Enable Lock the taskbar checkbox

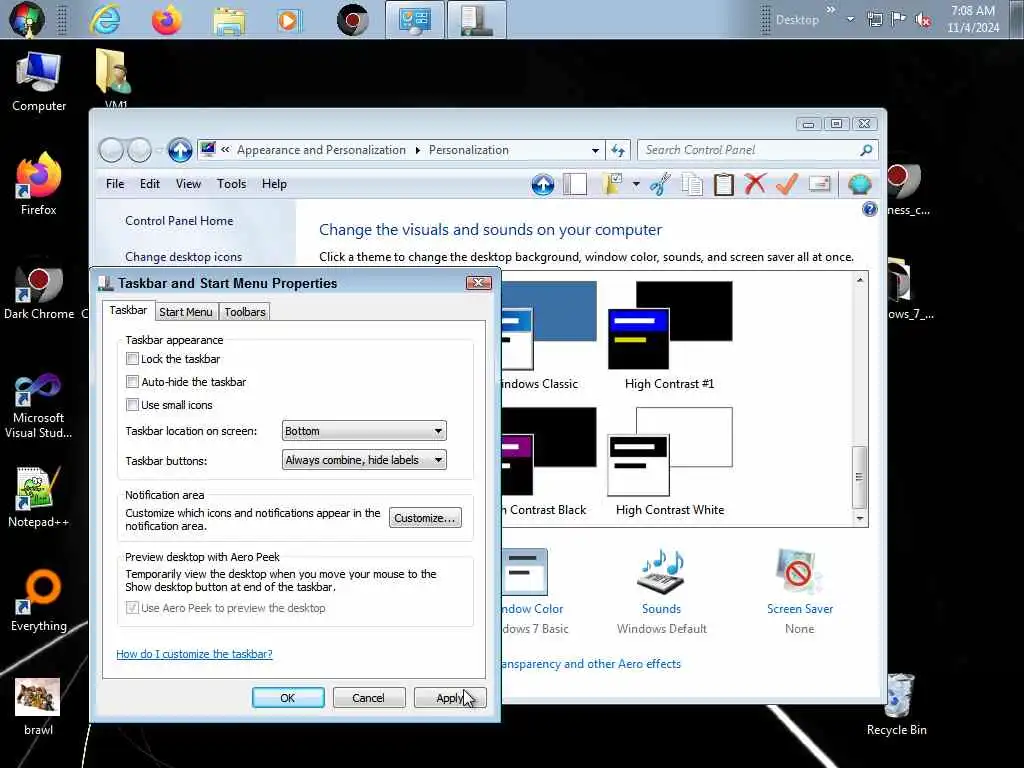coord(132,359)
